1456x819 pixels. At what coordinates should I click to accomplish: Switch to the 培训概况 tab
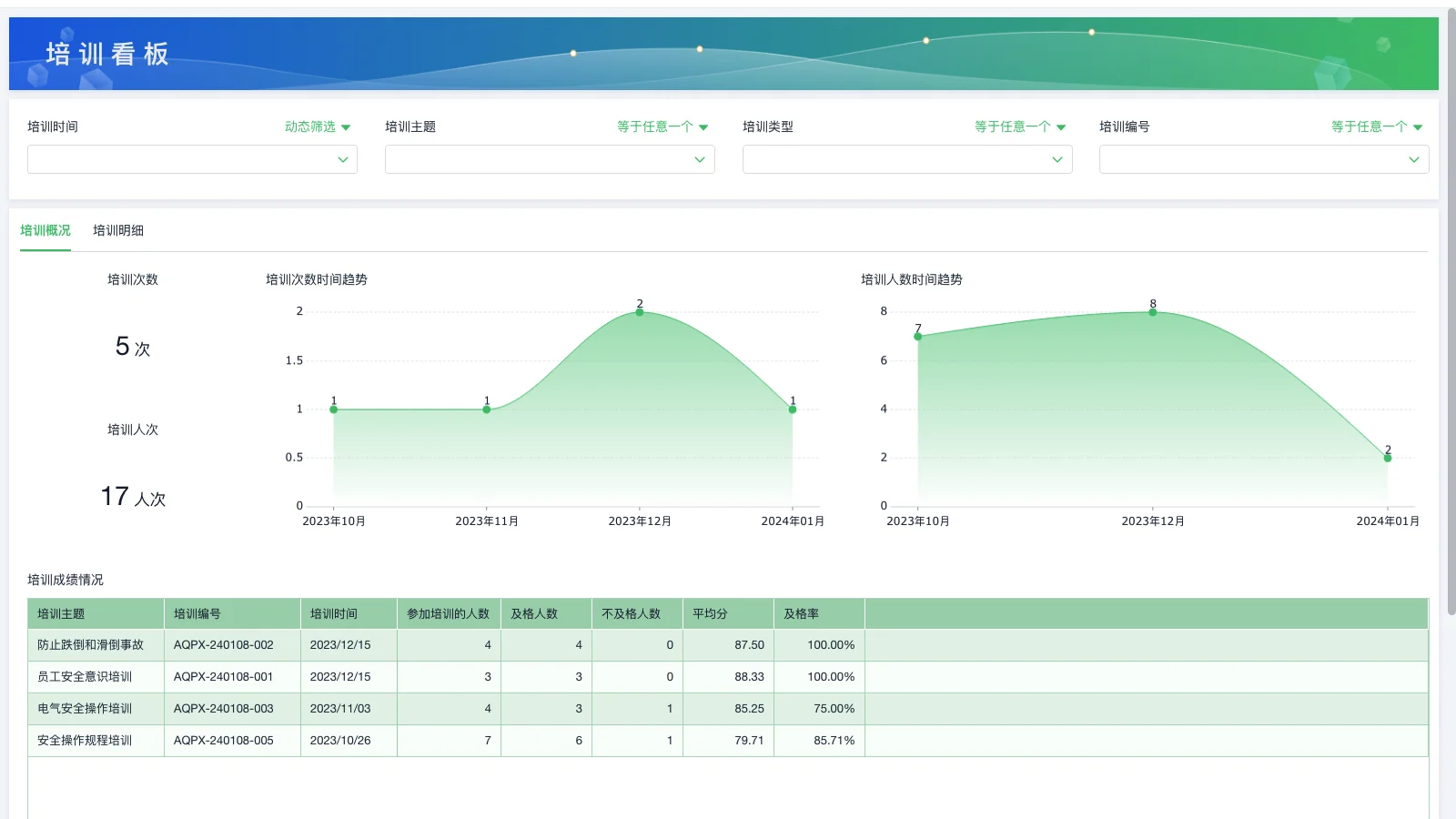pyautogui.click(x=45, y=230)
